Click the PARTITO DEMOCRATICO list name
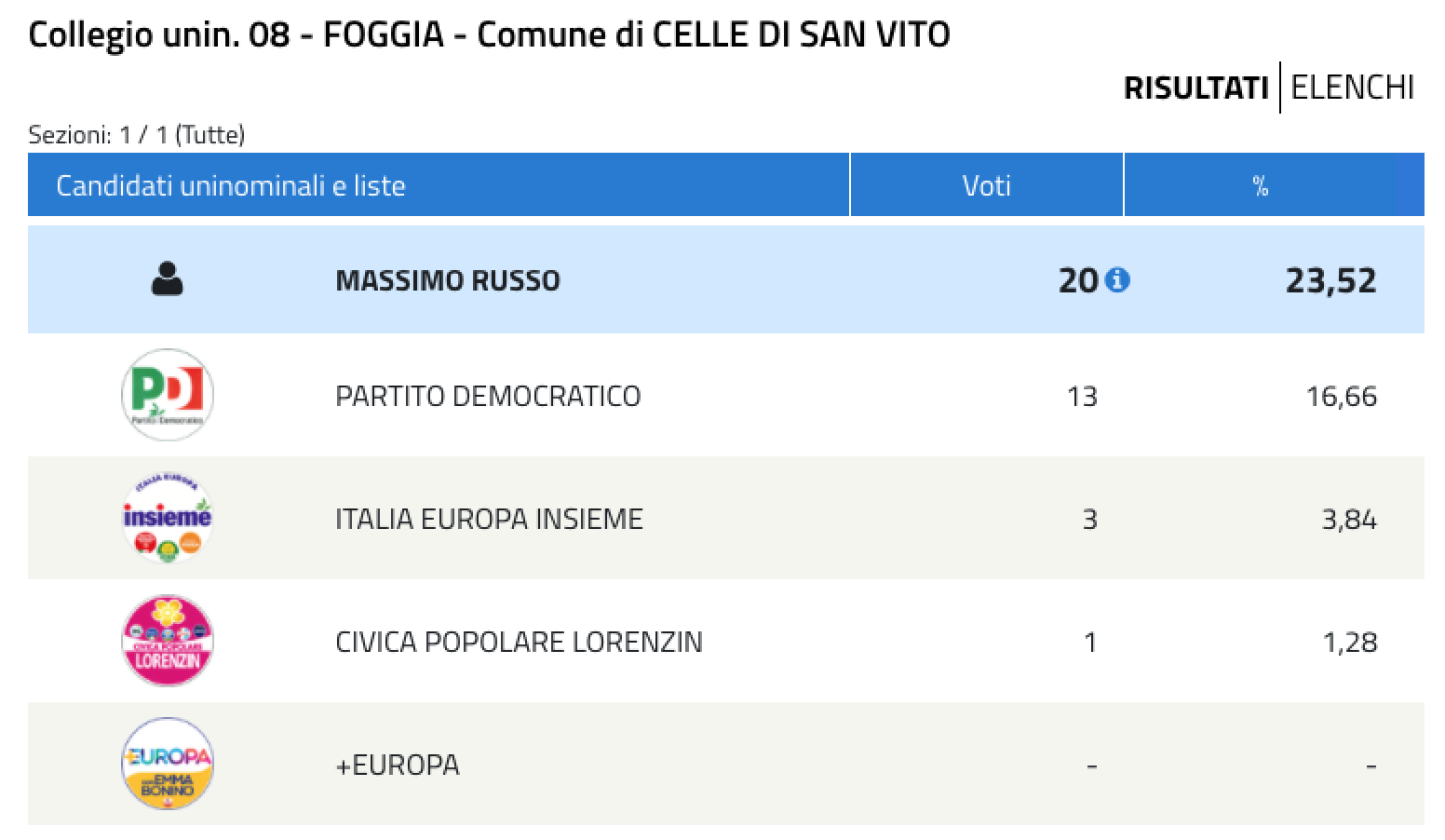Viewport: 1445px width, 840px height. (488, 397)
